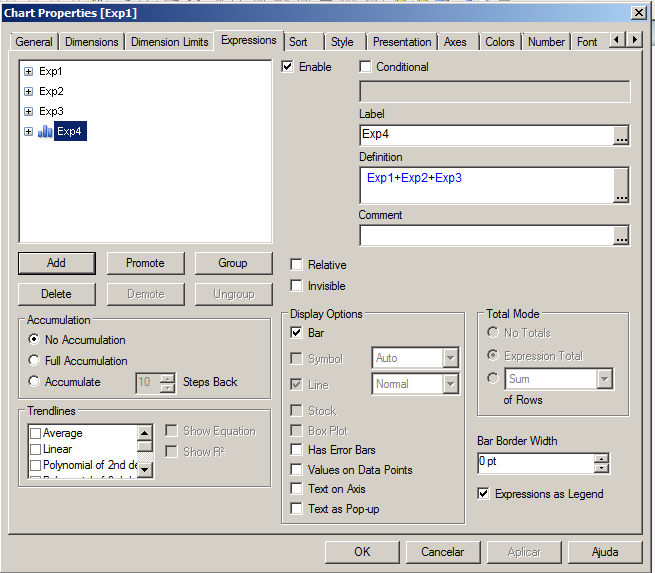
Task: Select Accumulate Steps Back radio button
Action: (34, 381)
